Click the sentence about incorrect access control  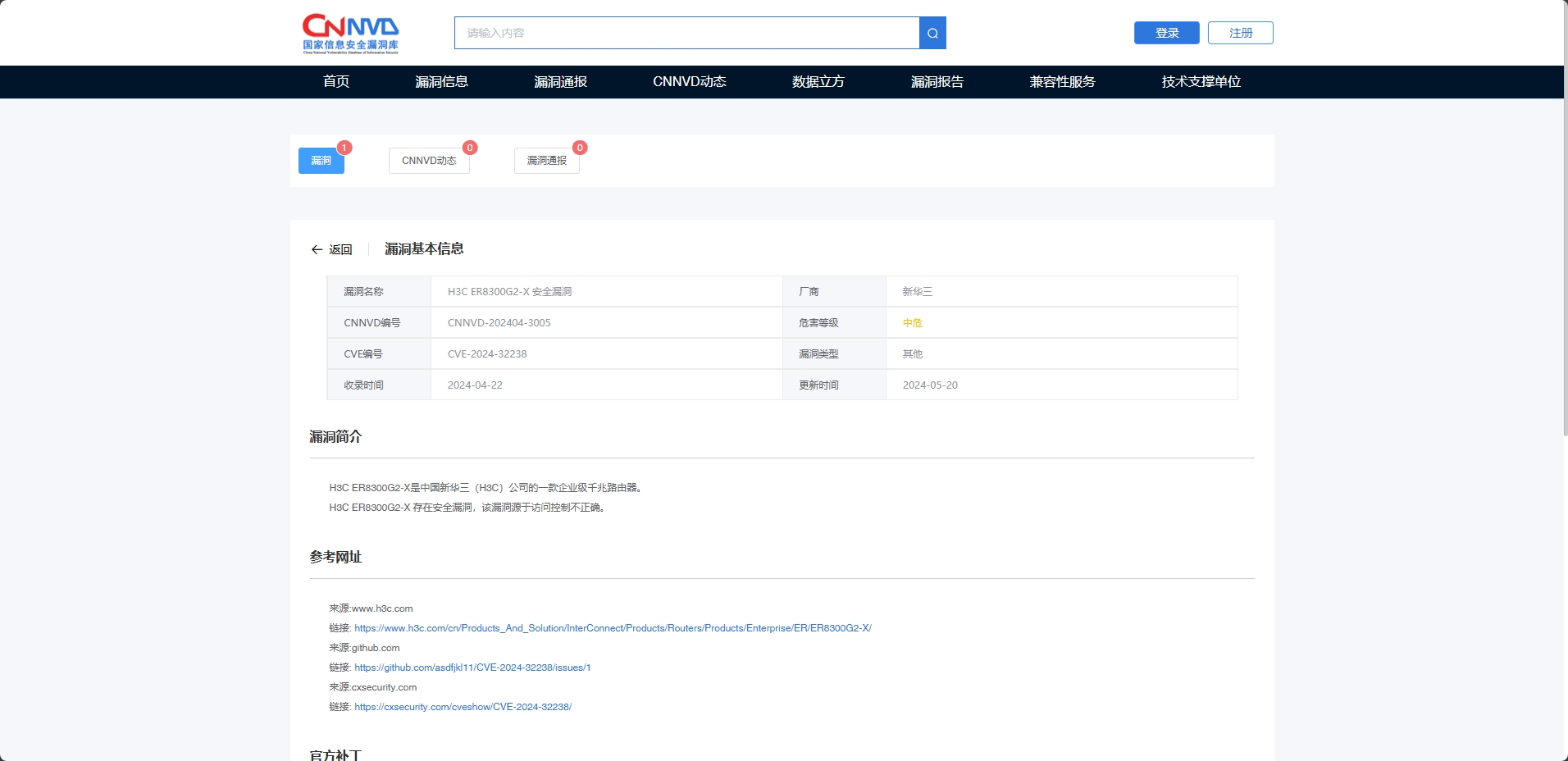coord(469,508)
